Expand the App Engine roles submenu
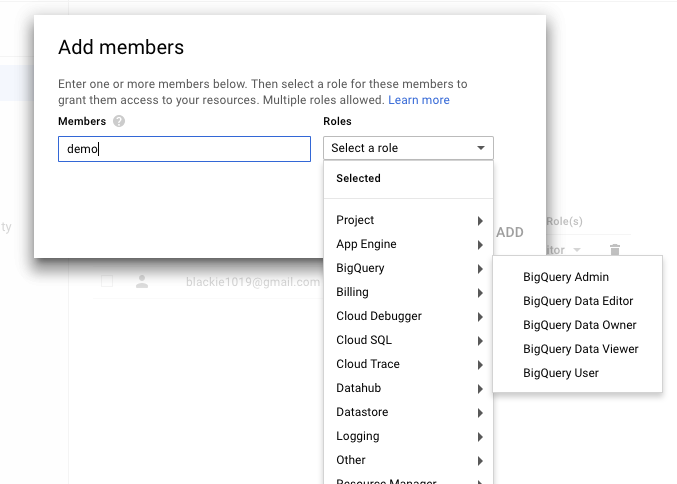The image size is (677, 484). click(408, 244)
